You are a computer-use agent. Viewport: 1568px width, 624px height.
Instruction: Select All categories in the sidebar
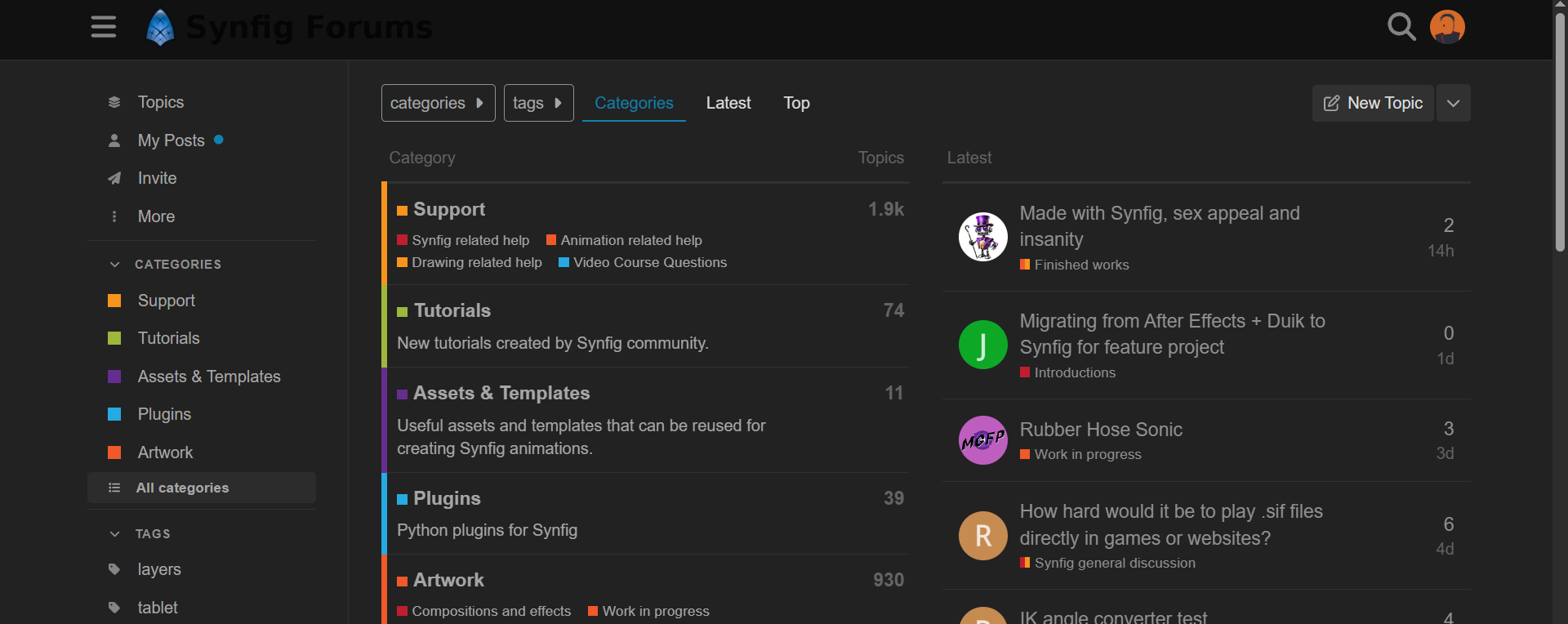(182, 488)
